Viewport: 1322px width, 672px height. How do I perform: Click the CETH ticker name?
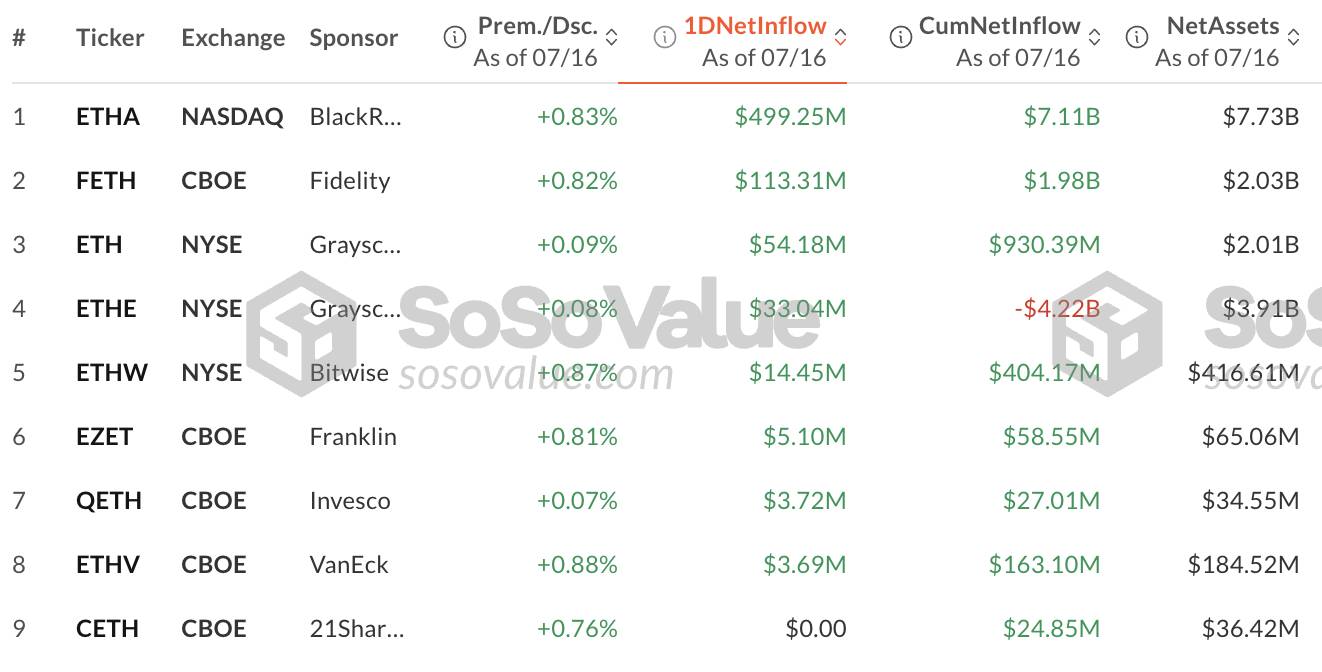point(107,629)
